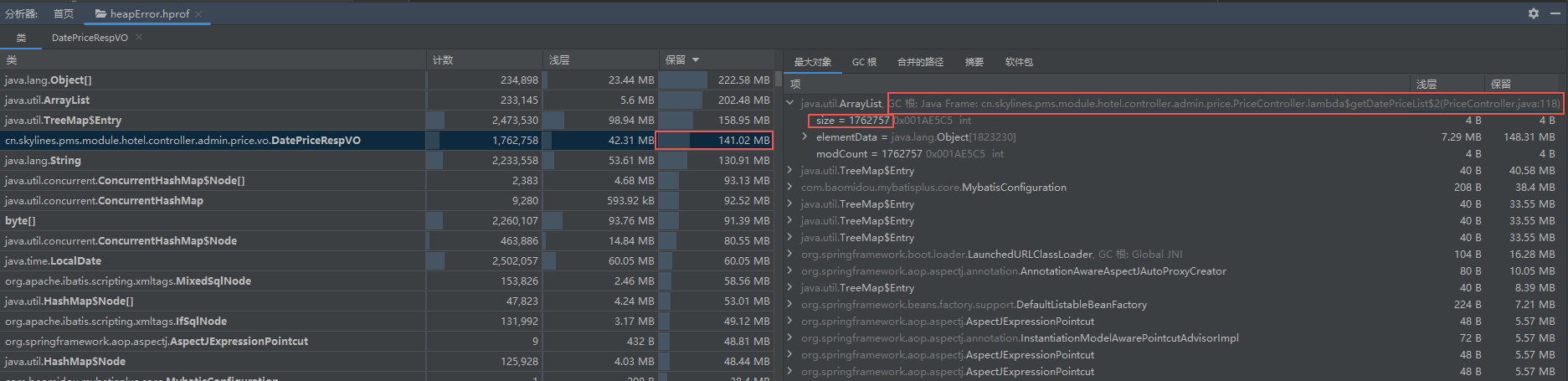Click the hide panel minimize icon
The width and height of the screenshot is (1568, 381).
click(x=1554, y=13)
